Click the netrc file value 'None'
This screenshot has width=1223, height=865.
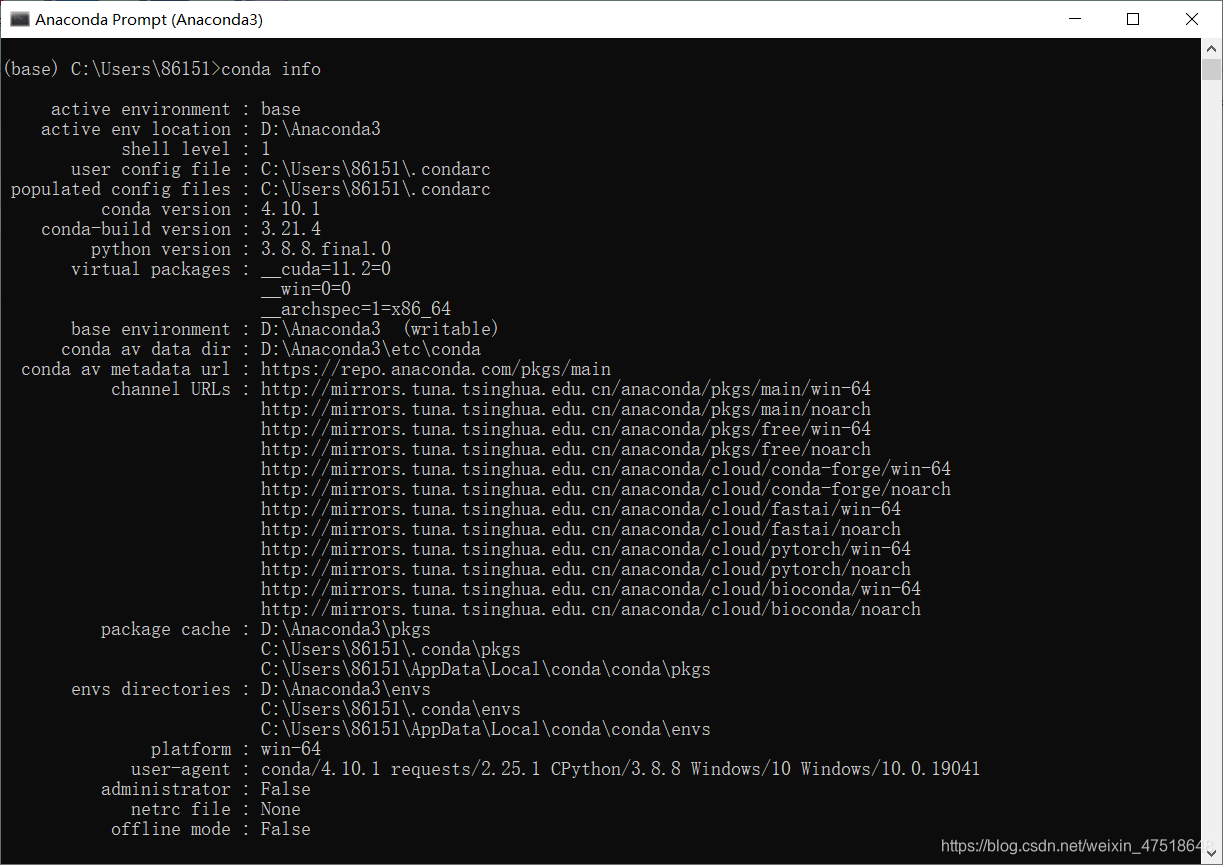[x=281, y=809]
